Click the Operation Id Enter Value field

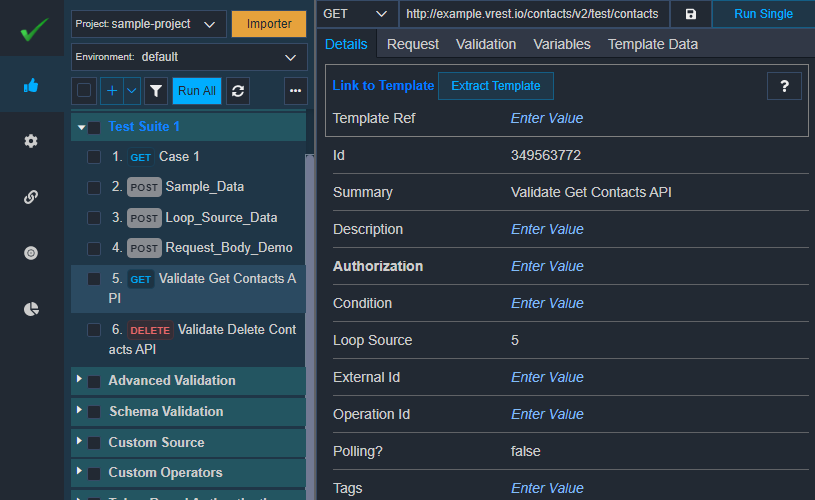[547, 414]
